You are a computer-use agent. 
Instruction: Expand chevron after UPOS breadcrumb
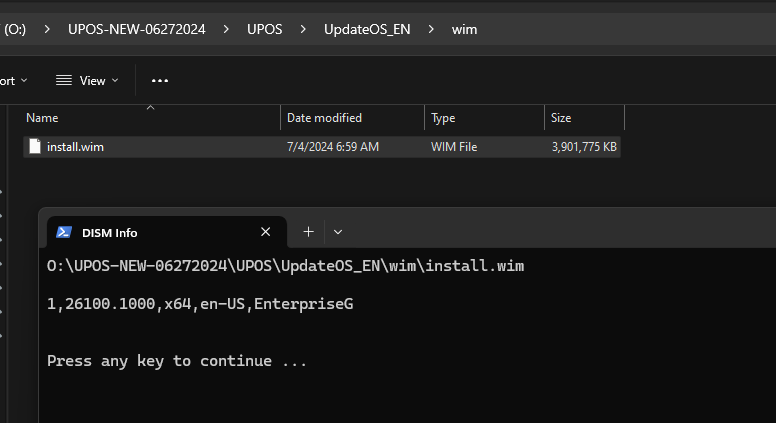(x=303, y=29)
